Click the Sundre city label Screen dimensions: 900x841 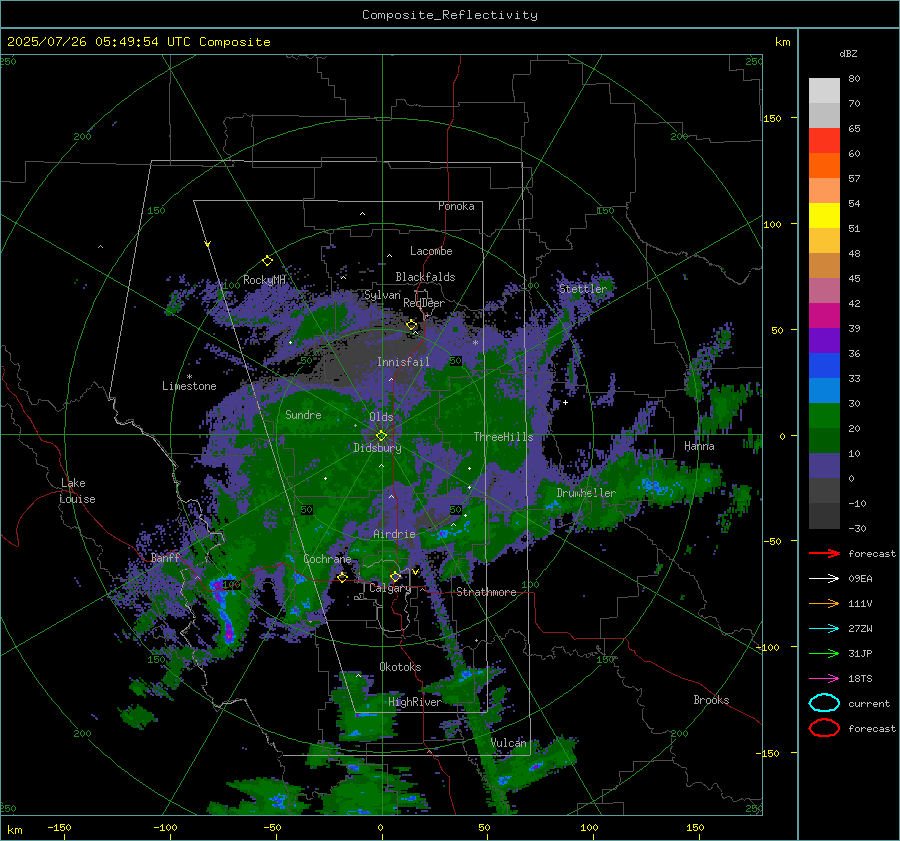(x=303, y=414)
